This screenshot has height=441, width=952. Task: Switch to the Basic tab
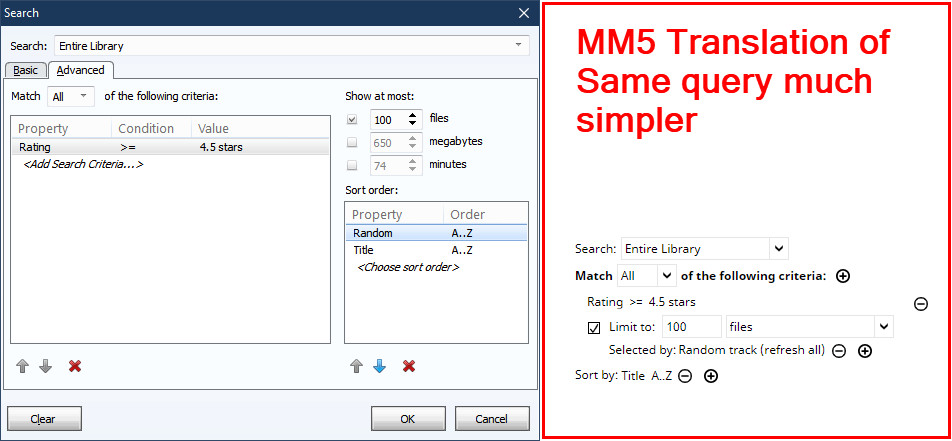coord(25,70)
